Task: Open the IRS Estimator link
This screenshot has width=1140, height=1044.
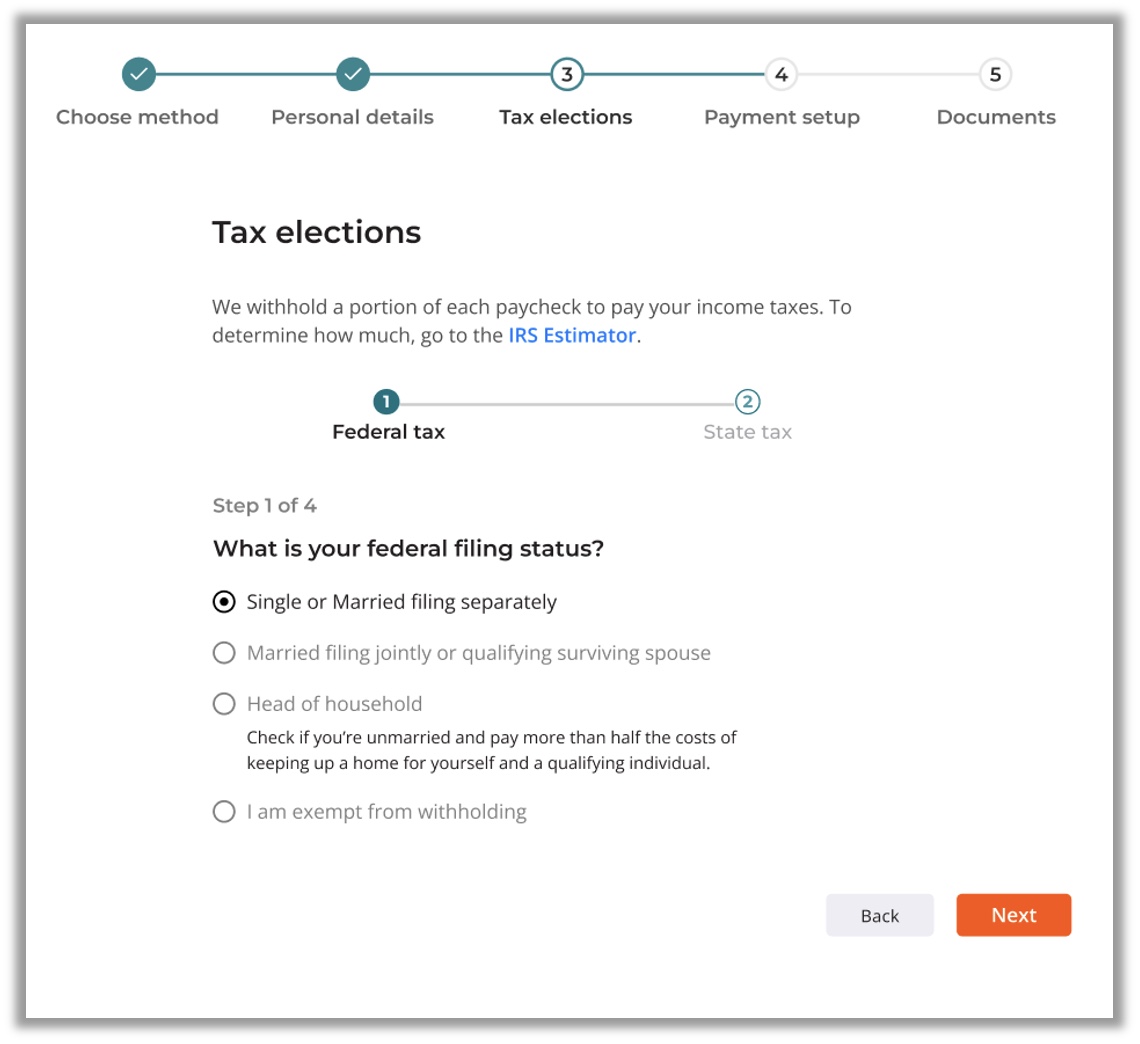Action: (x=572, y=336)
